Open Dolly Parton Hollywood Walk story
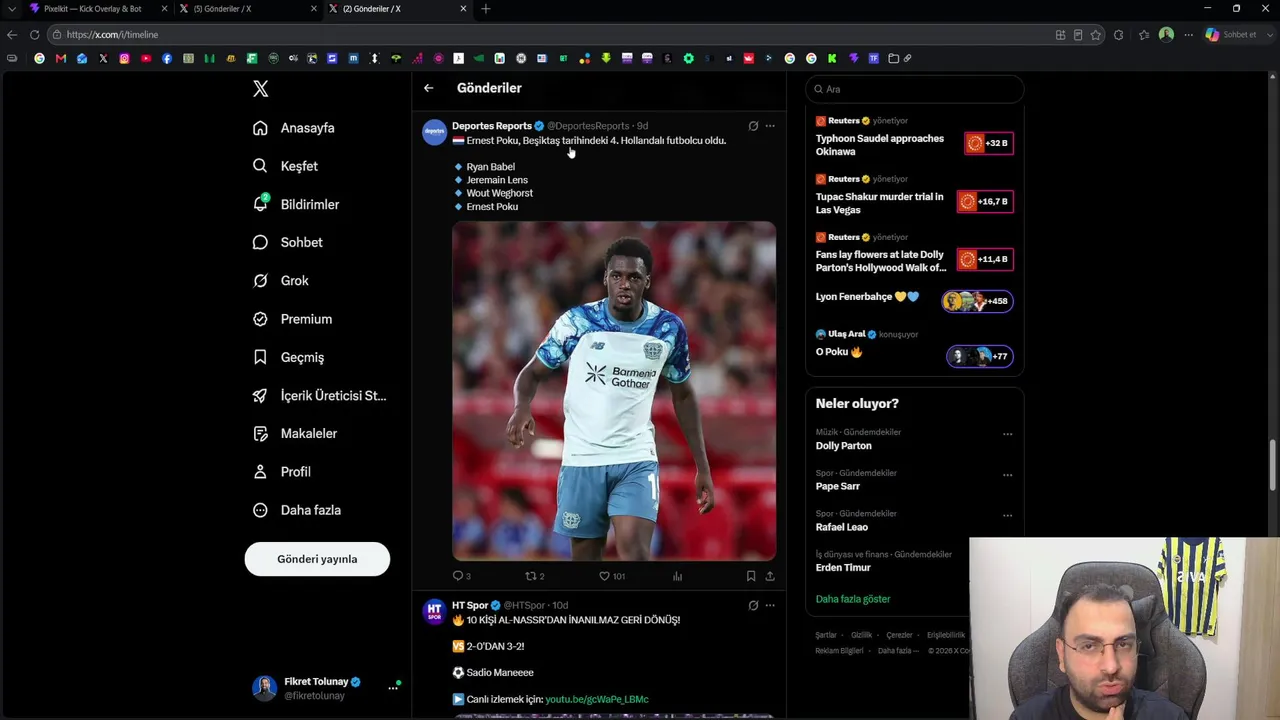This screenshot has width=1280, height=720. pos(881,261)
